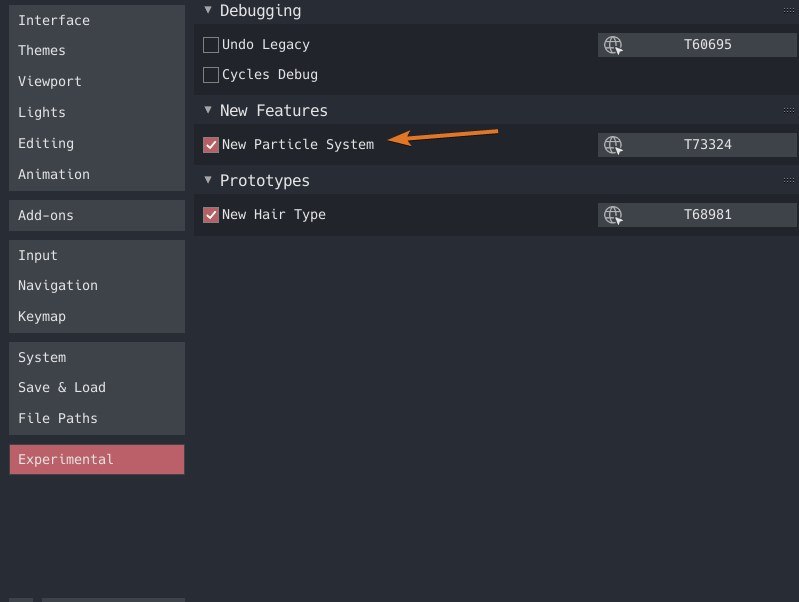
Task: Open globe link icon for T60695
Action: click(613, 45)
